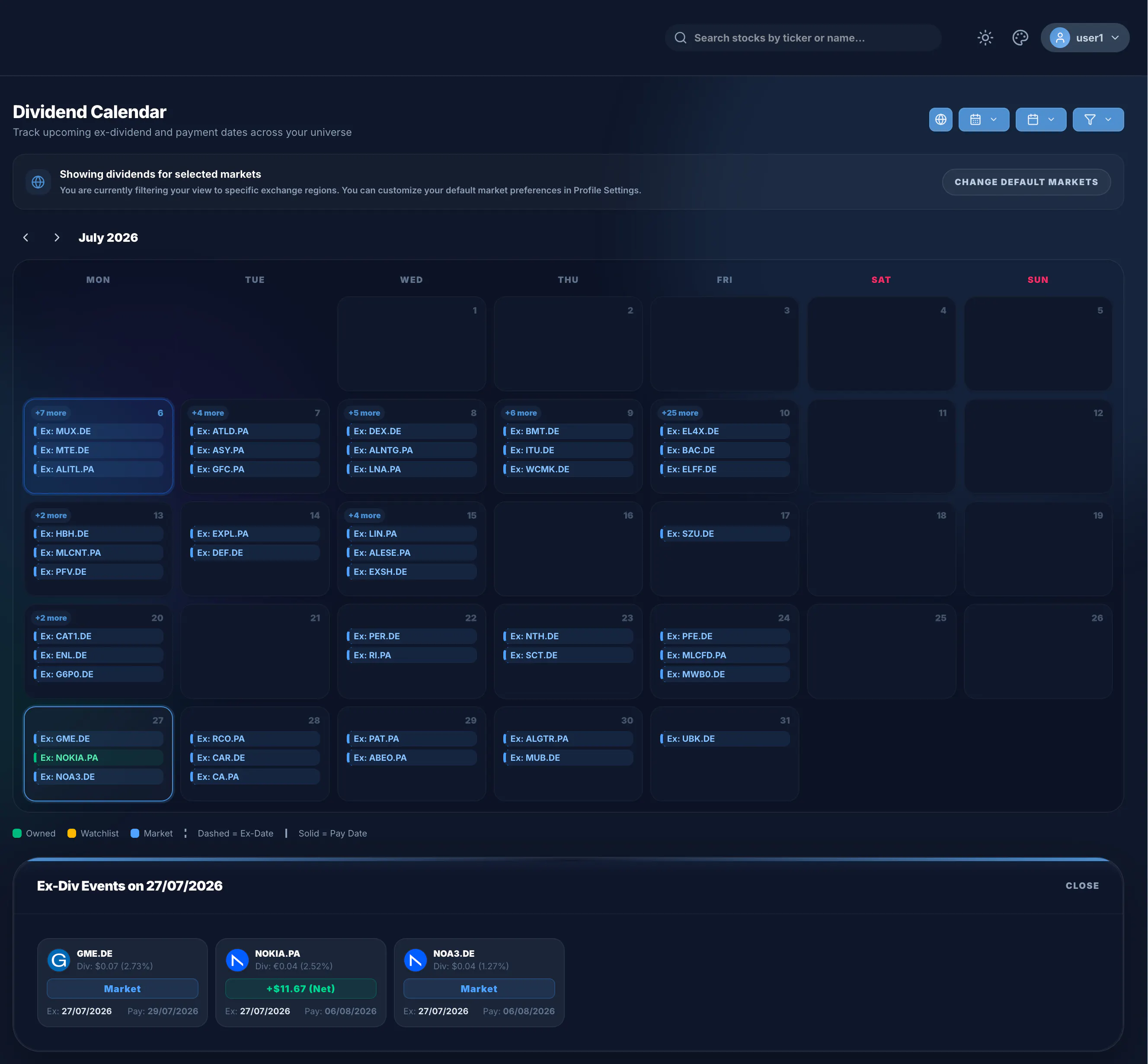1148x1064 pixels.
Task: Expand +2 more on July 20
Action: (51, 618)
